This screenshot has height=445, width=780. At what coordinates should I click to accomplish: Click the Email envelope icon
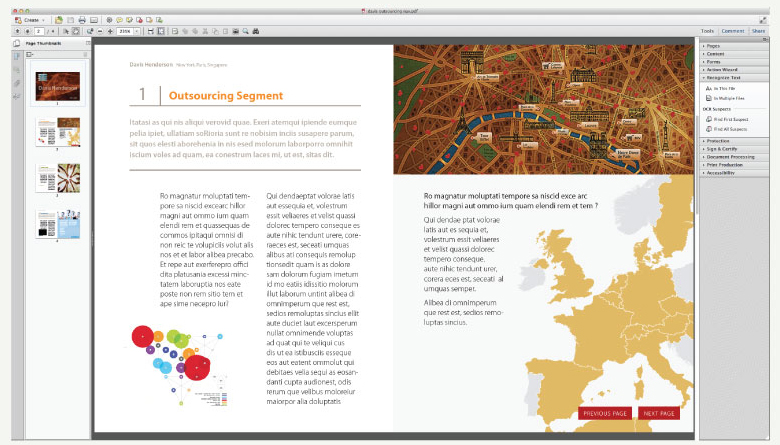tap(94, 19)
